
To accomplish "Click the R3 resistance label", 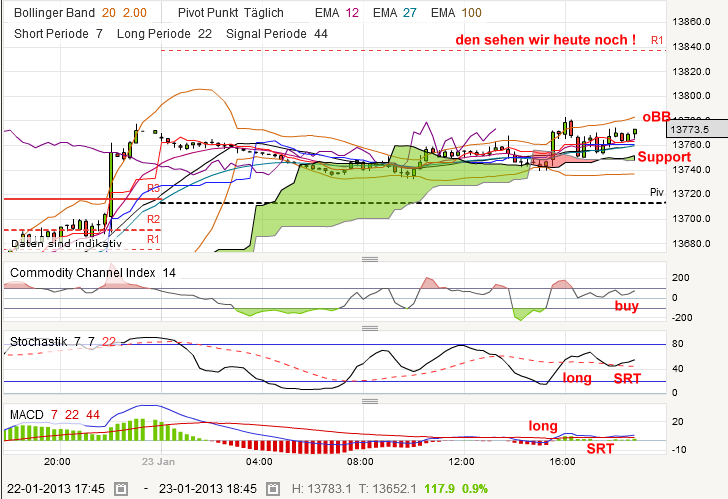I will click(153, 188).
